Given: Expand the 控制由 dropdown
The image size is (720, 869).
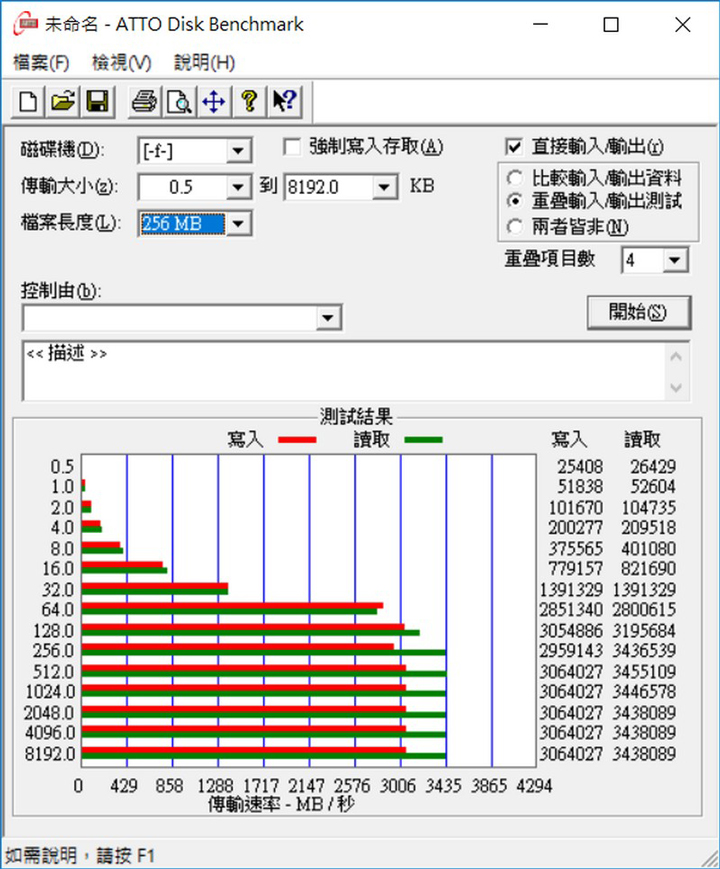Looking at the screenshot, I should pyautogui.click(x=328, y=318).
